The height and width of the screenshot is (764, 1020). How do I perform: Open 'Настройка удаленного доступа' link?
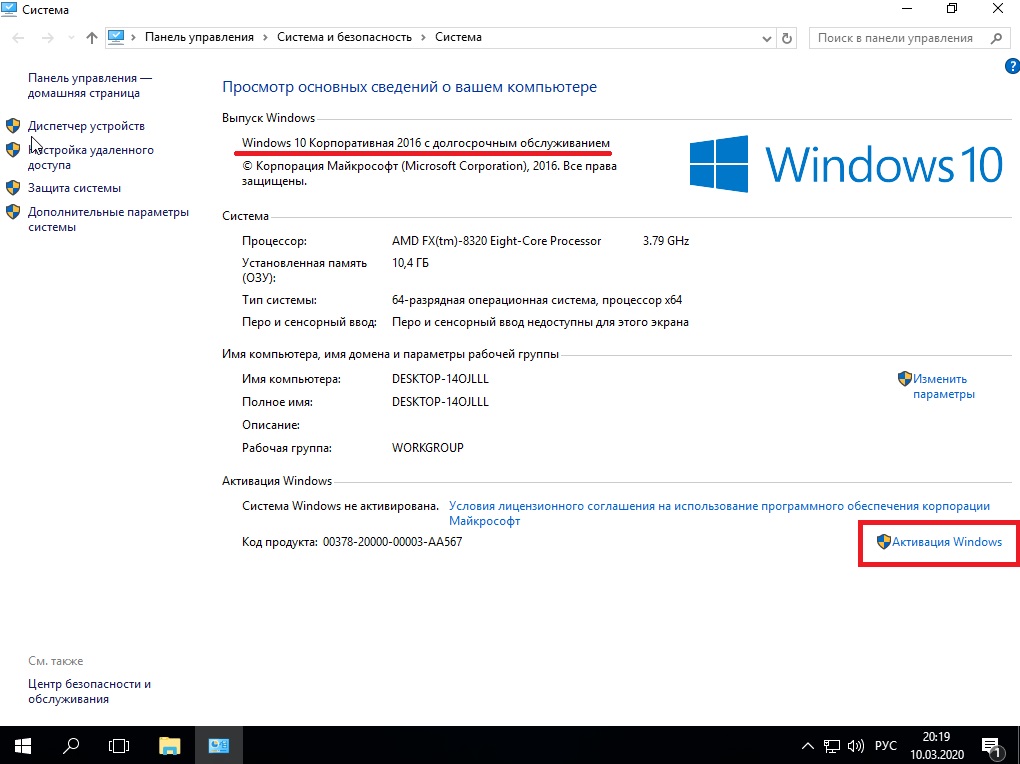90,157
